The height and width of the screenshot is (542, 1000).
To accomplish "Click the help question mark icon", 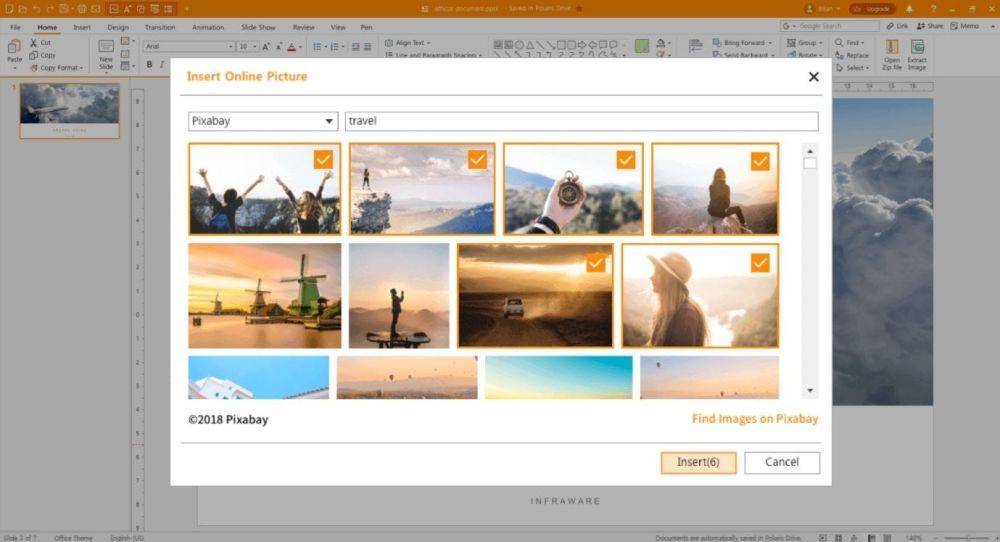I will tap(933, 9).
